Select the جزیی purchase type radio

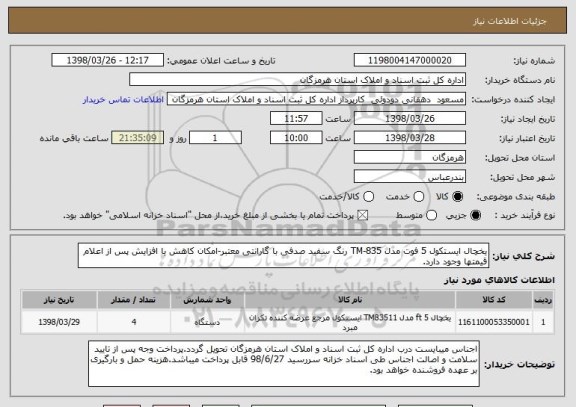click(475, 216)
